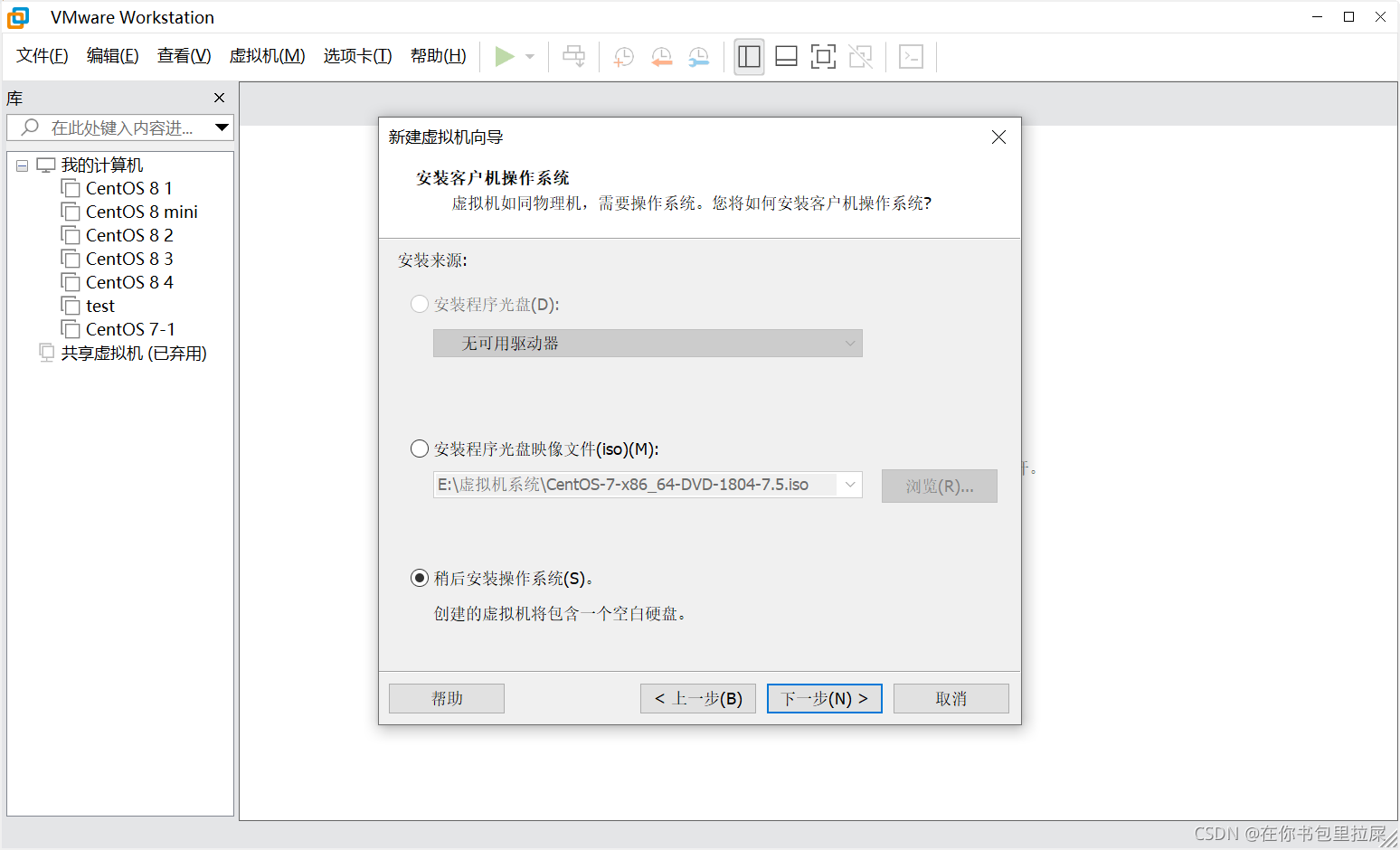This screenshot has height=850, width=1400.
Task: Click the console view toolbar icon
Action: (x=911, y=57)
